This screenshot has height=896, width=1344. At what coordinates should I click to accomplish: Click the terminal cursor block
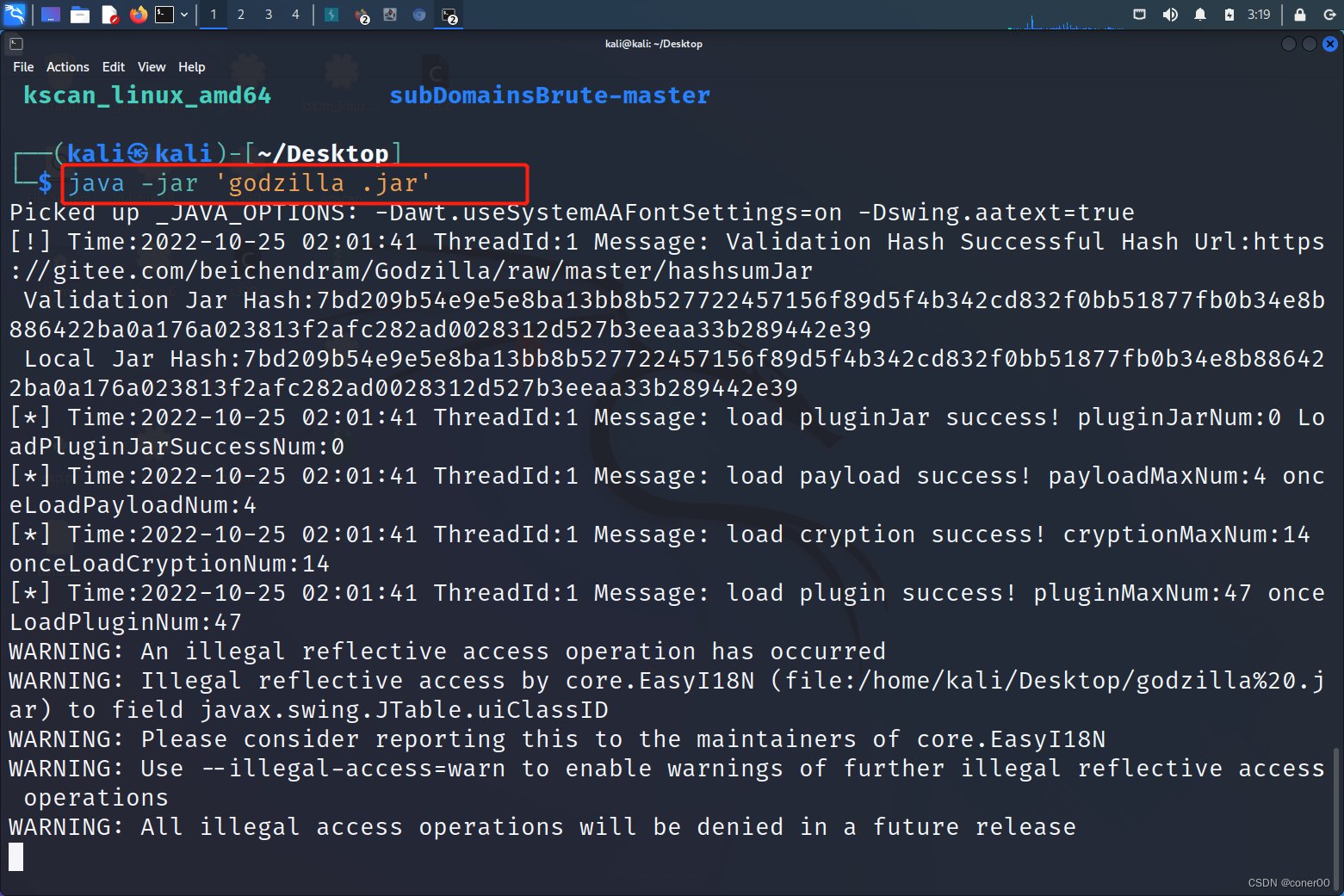pos(16,856)
